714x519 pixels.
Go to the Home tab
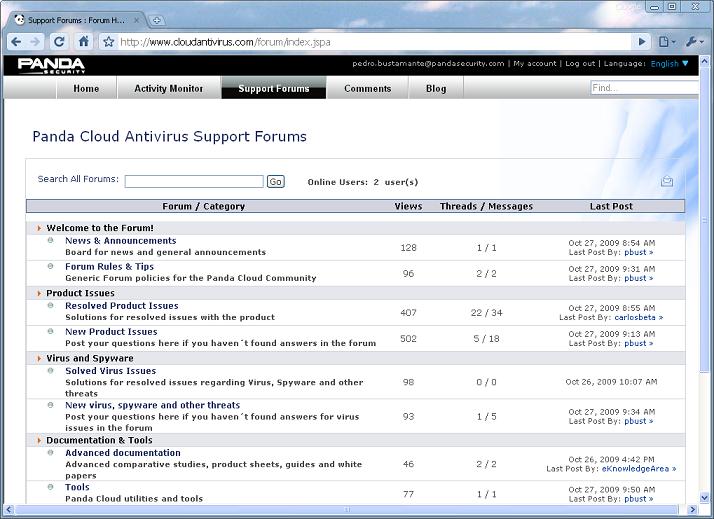(86, 88)
